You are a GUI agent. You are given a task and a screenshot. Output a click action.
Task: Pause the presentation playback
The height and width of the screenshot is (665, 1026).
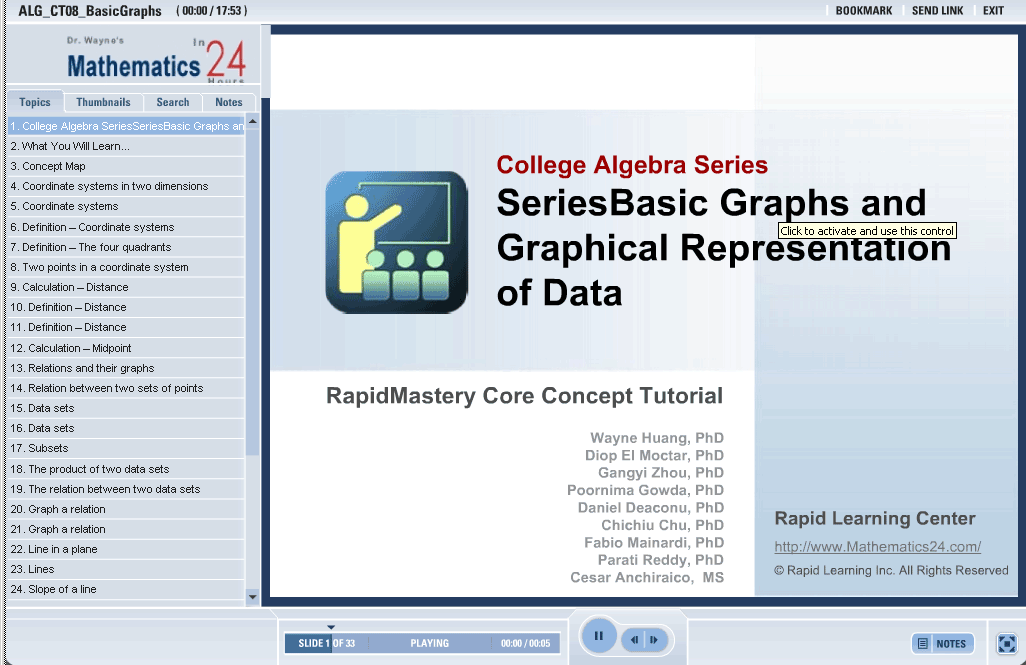tap(598, 636)
